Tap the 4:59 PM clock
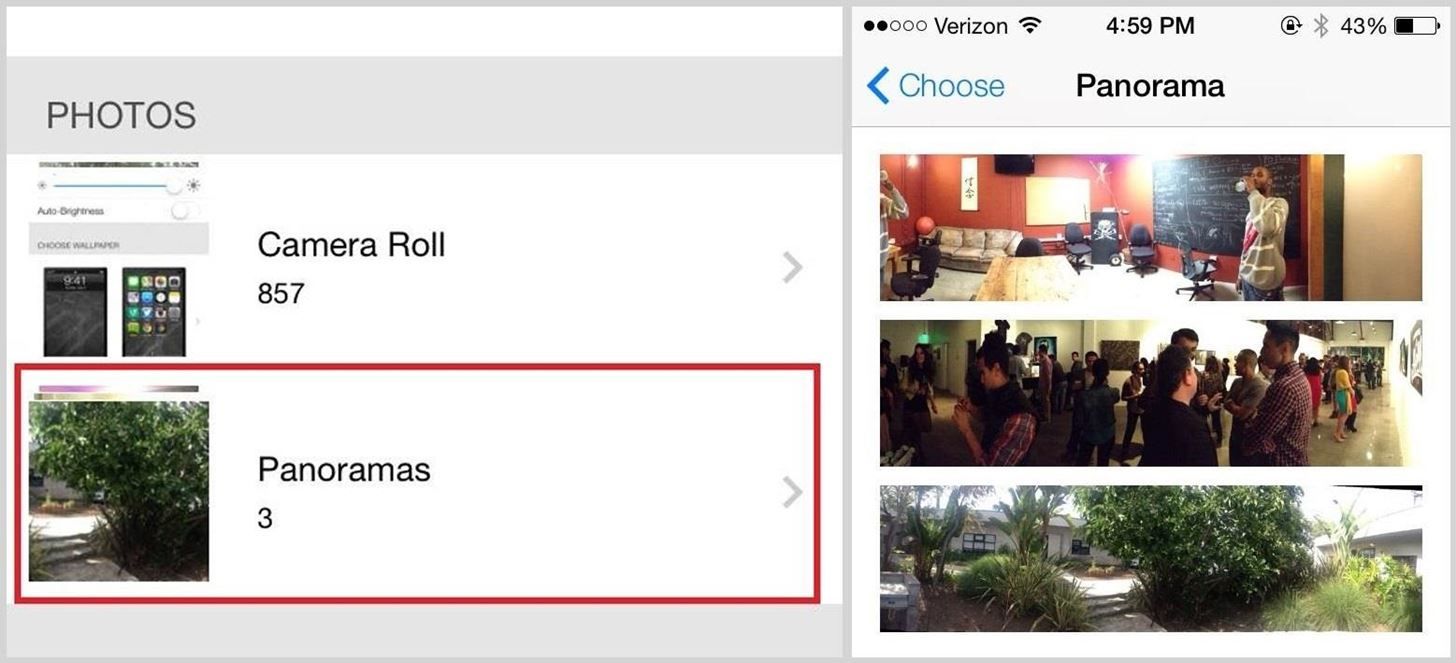Image resolution: width=1456 pixels, height=663 pixels. 1150,26
